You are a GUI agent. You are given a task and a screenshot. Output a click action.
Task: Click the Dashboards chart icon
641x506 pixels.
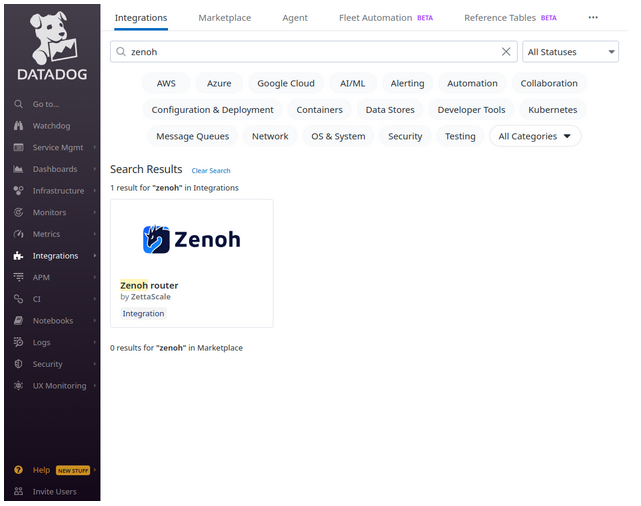coord(19,169)
